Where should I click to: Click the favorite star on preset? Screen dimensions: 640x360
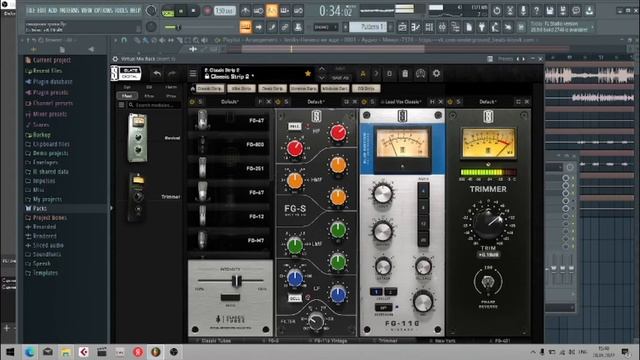click(x=308, y=73)
